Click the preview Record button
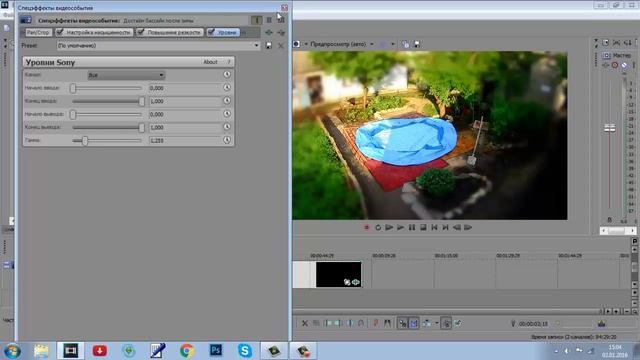This screenshot has width=640, height=360. [x=367, y=227]
